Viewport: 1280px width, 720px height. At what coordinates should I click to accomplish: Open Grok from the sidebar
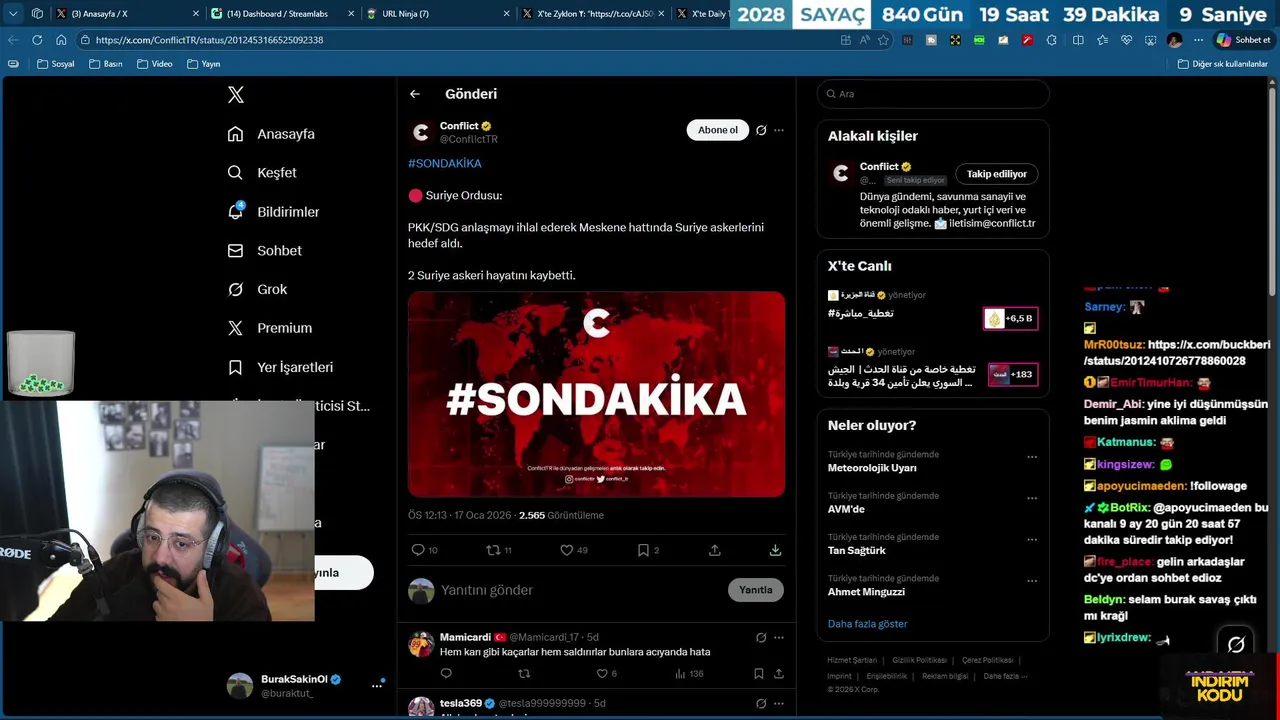pyautogui.click(x=257, y=289)
